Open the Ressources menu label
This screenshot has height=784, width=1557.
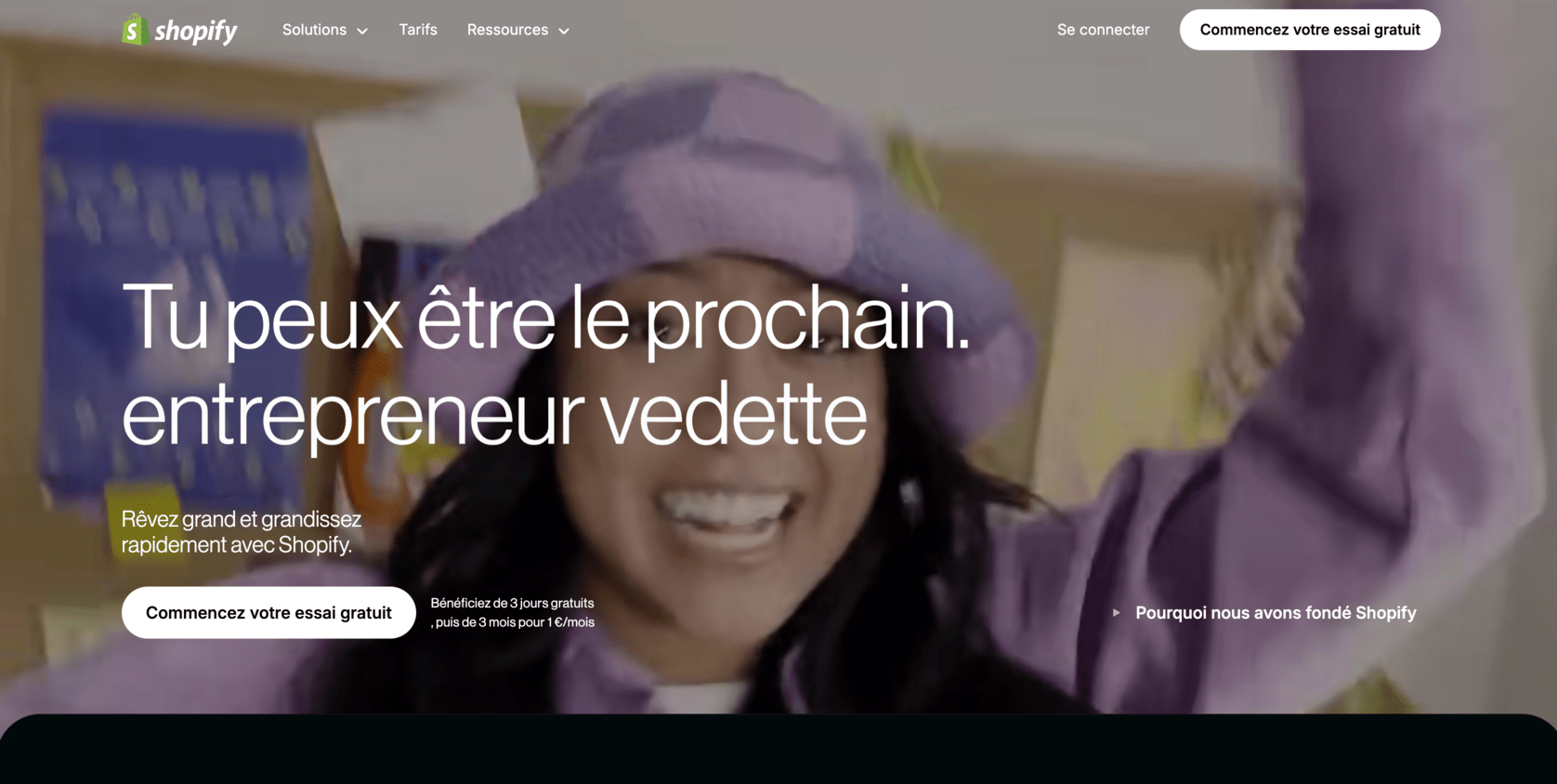[x=507, y=30]
